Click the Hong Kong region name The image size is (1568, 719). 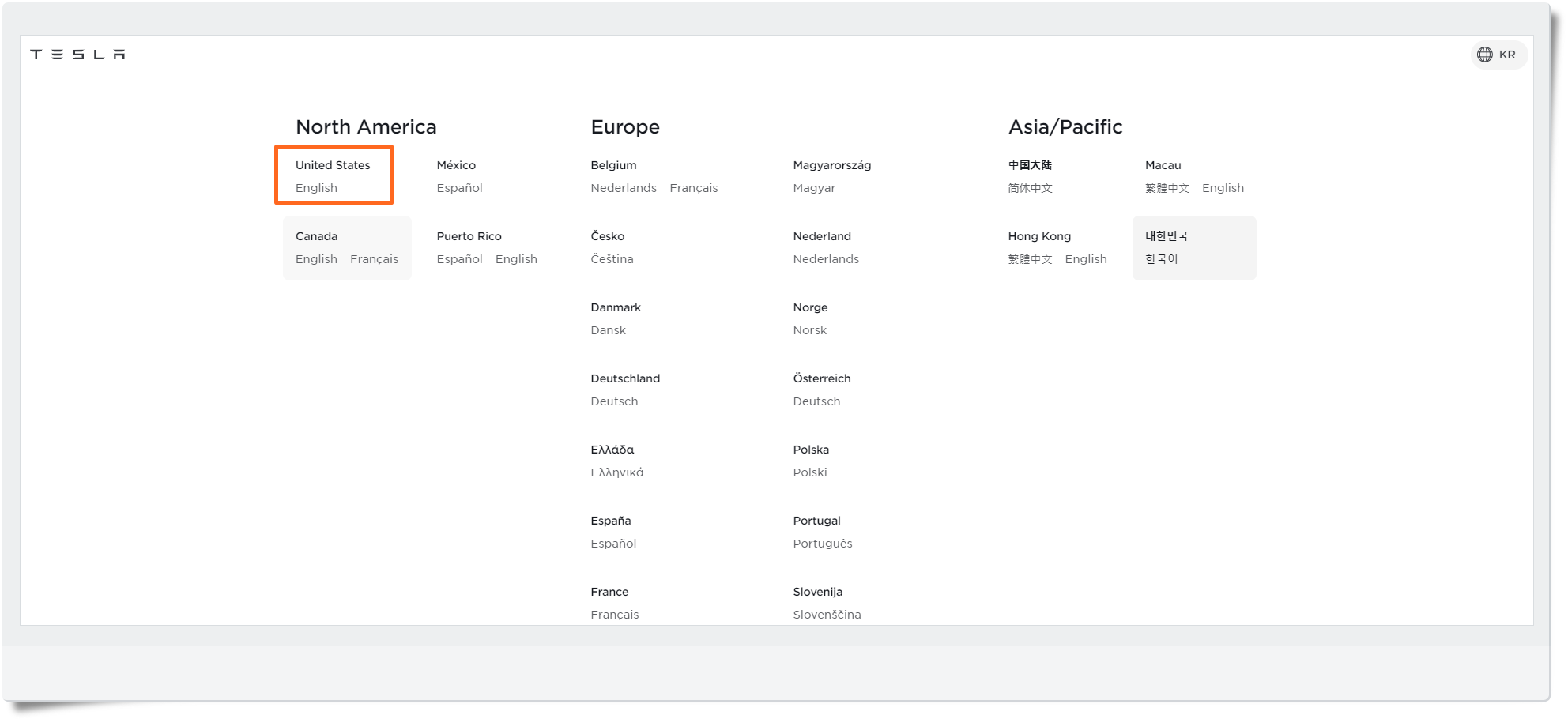tap(1039, 236)
